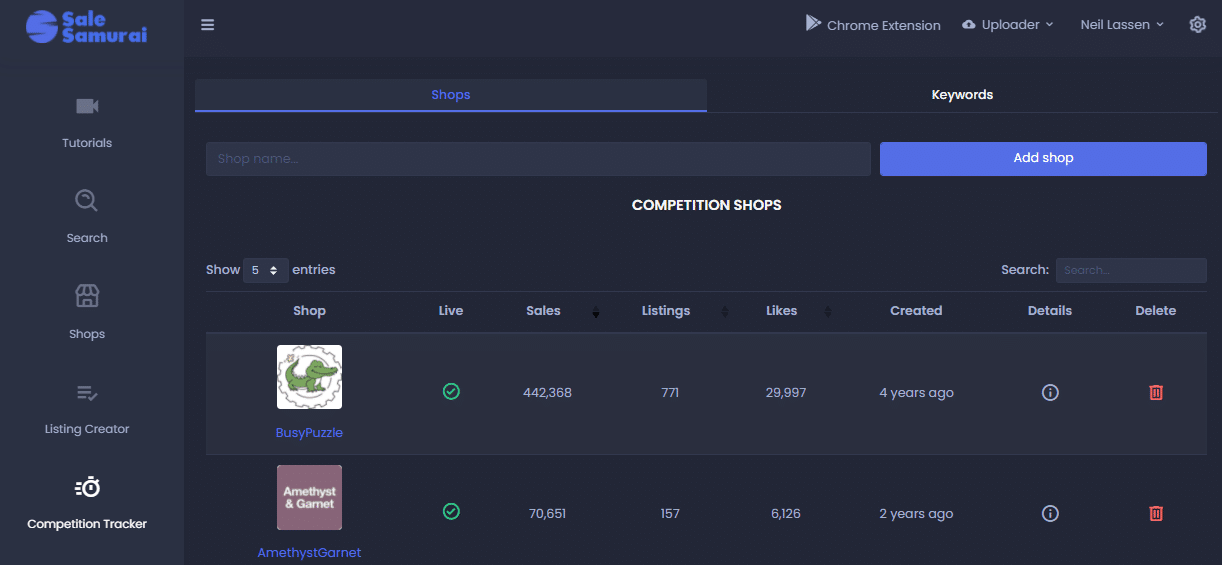
Task: Click the 6,126 likes value
Action: [x=786, y=514]
